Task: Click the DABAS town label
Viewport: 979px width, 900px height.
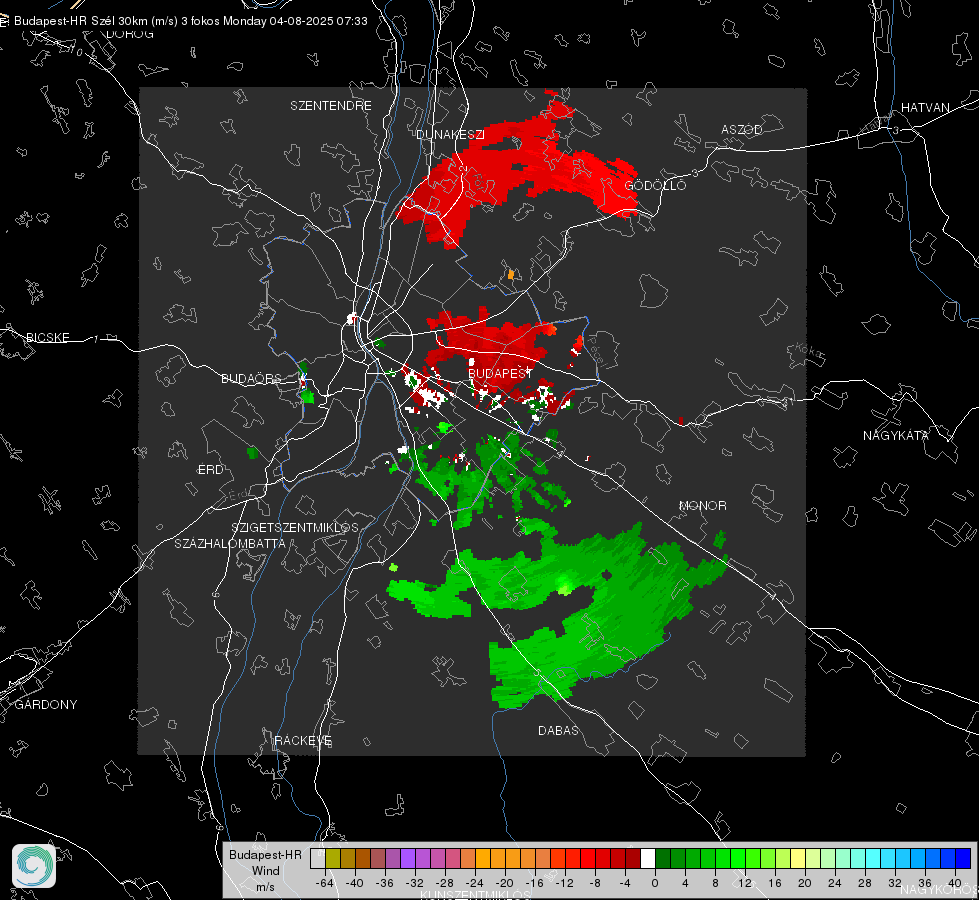Action: pyautogui.click(x=559, y=731)
